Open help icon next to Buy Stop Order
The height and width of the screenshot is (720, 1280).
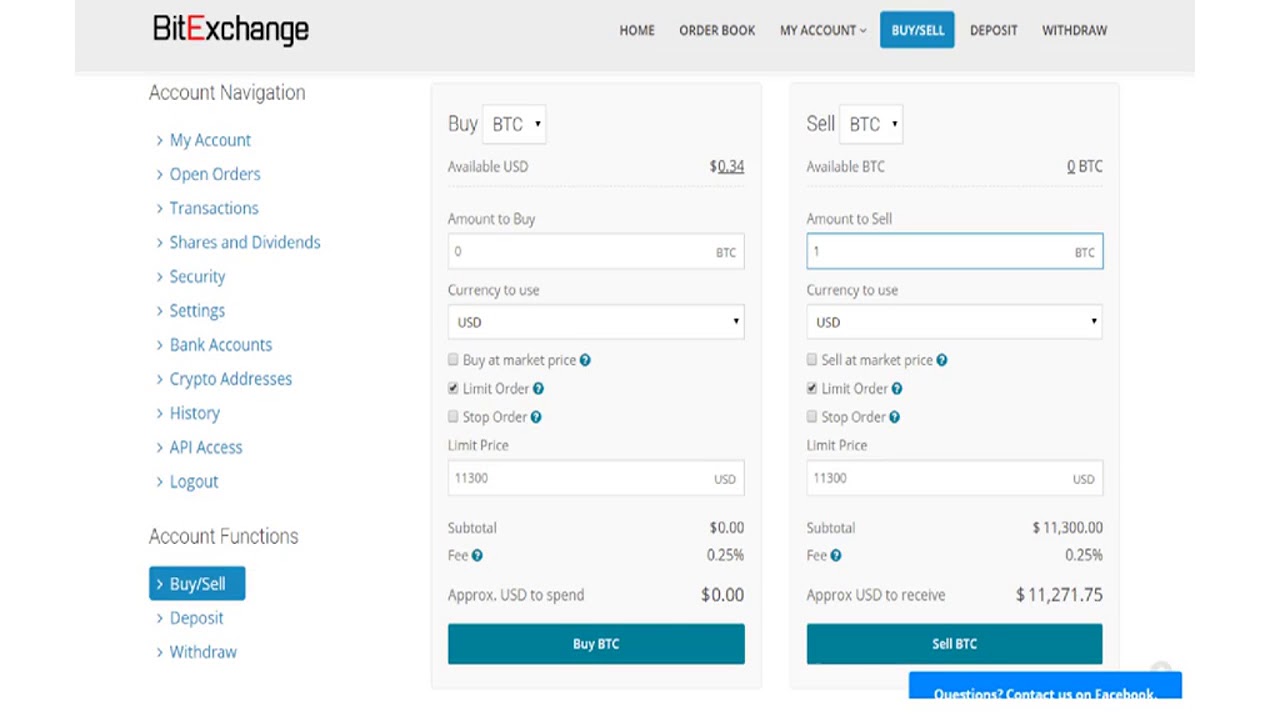click(x=536, y=417)
